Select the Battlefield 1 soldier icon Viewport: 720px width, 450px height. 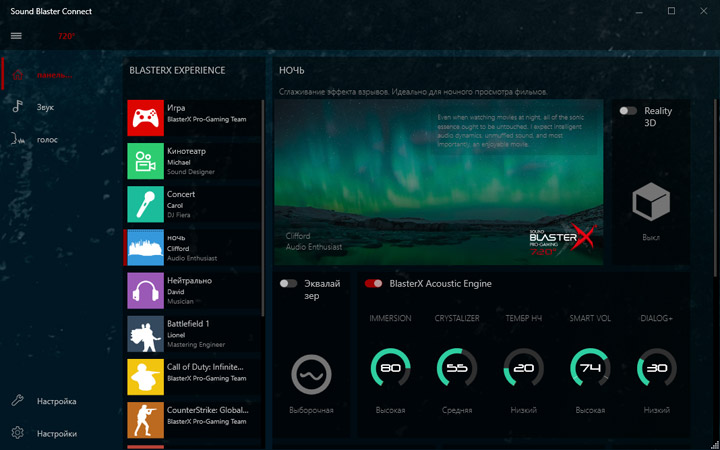tap(146, 334)
